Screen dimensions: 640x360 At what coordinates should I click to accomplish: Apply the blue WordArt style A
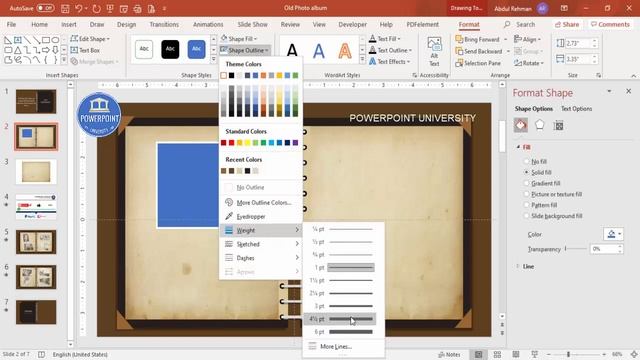pos(318,51)
